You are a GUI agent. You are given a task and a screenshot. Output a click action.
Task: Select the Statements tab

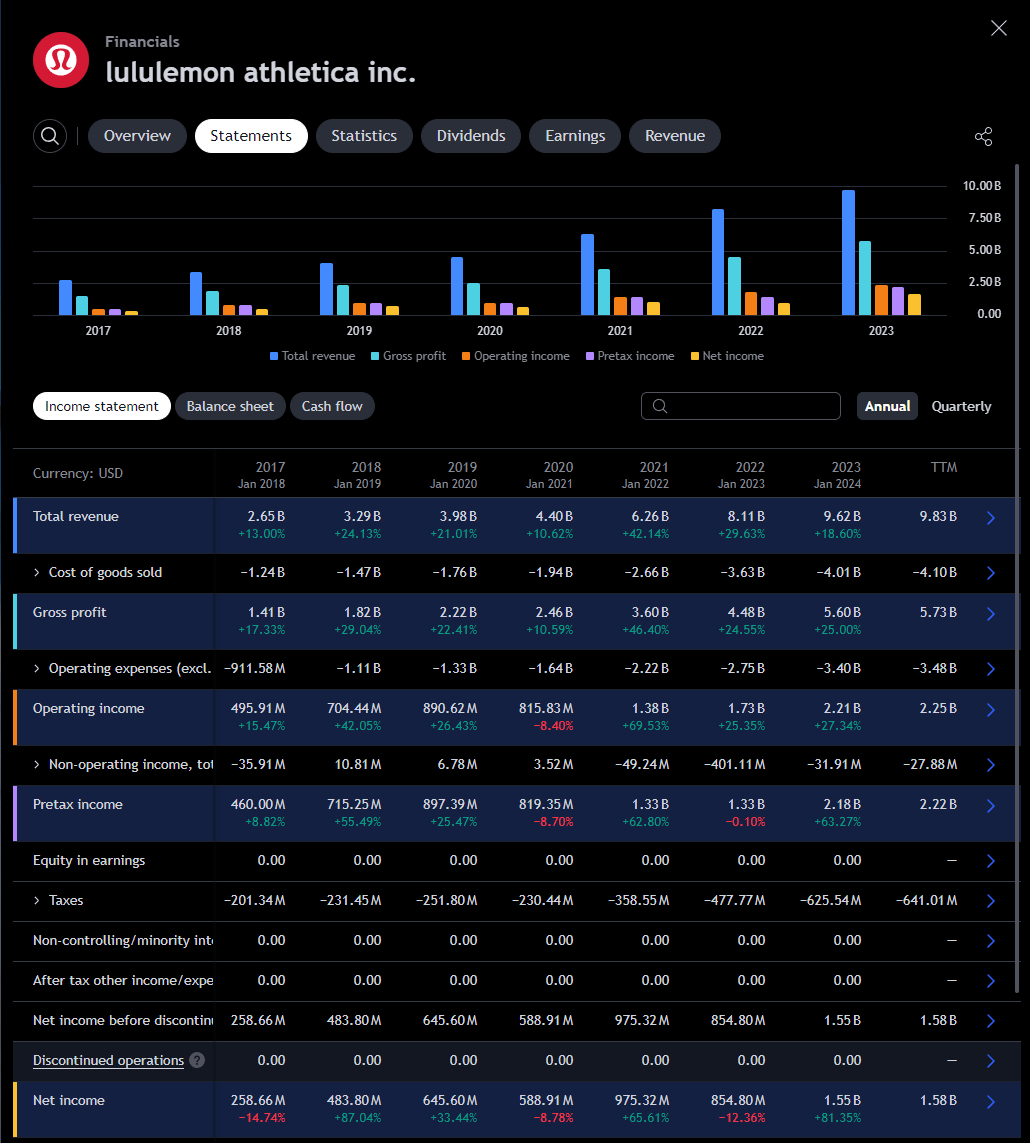pos(251,136)
